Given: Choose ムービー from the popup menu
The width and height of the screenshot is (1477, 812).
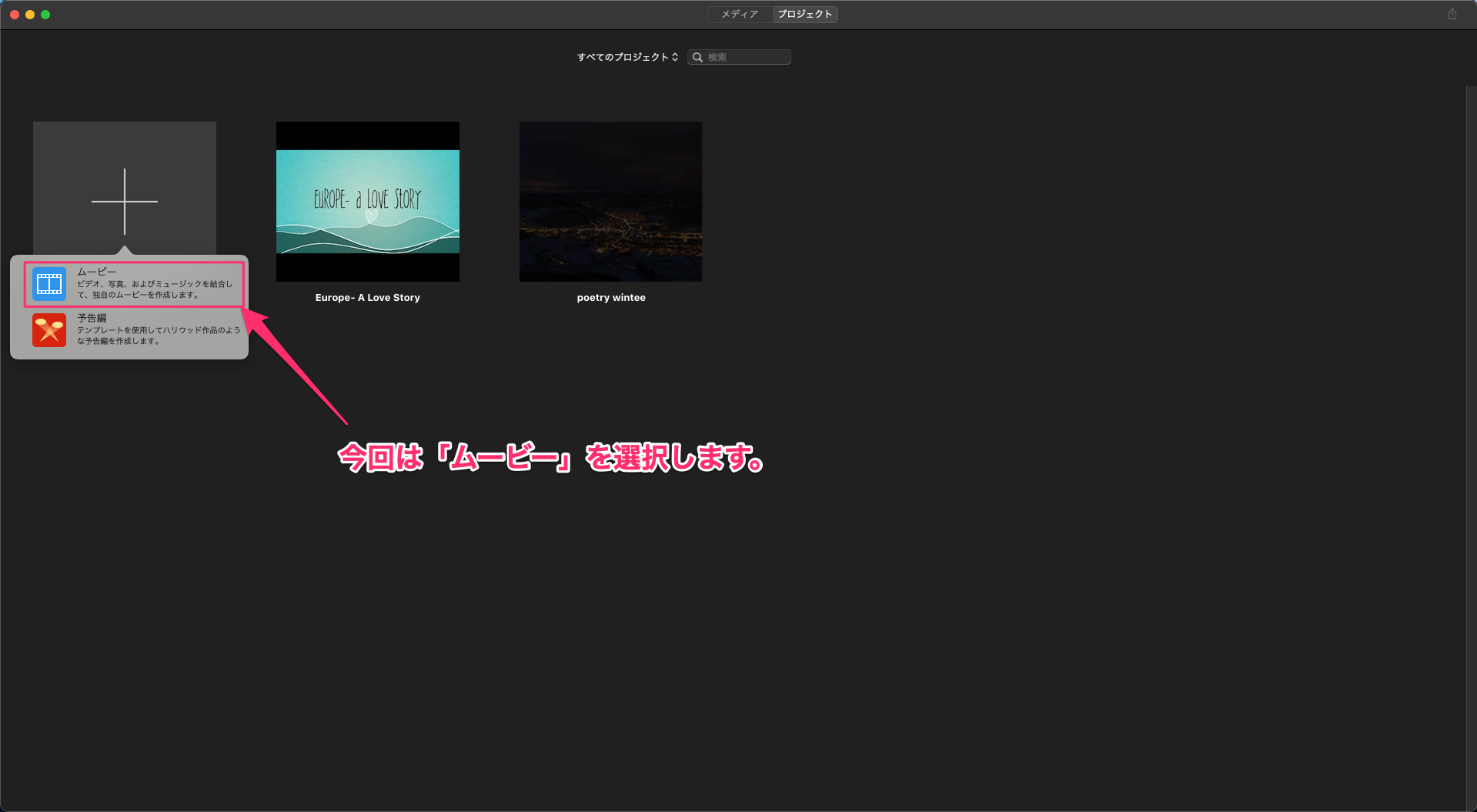Looking at the screenshot, I should coord(154,283).
